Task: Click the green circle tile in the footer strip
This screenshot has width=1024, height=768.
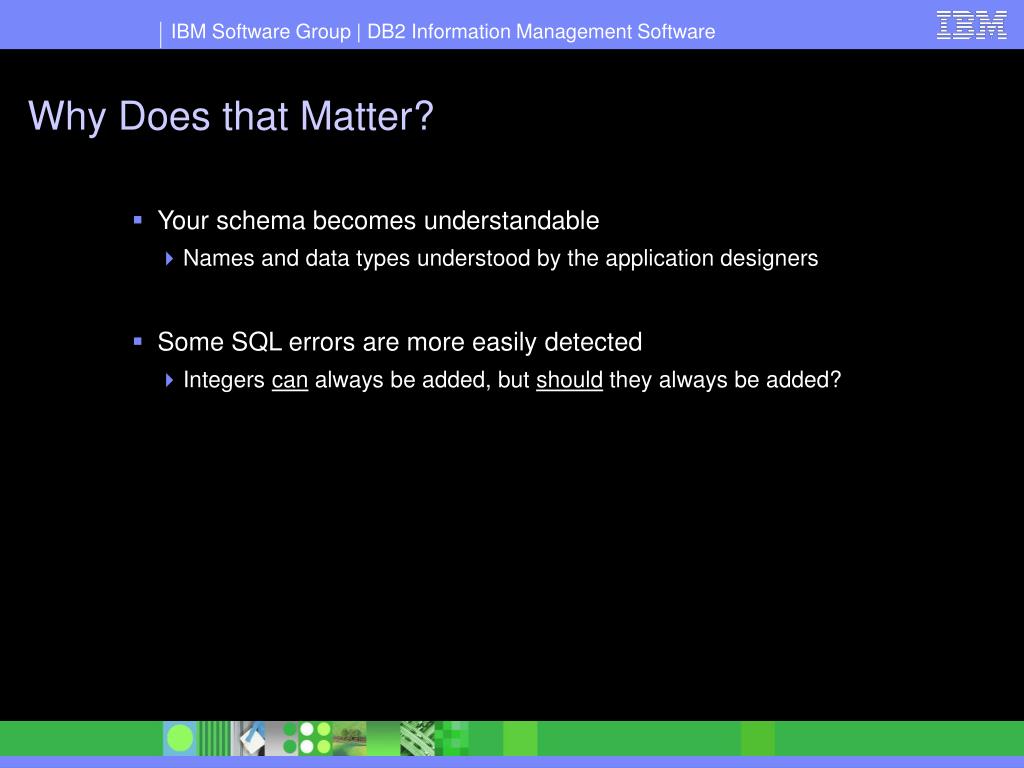Action: (x=180, y=739)
